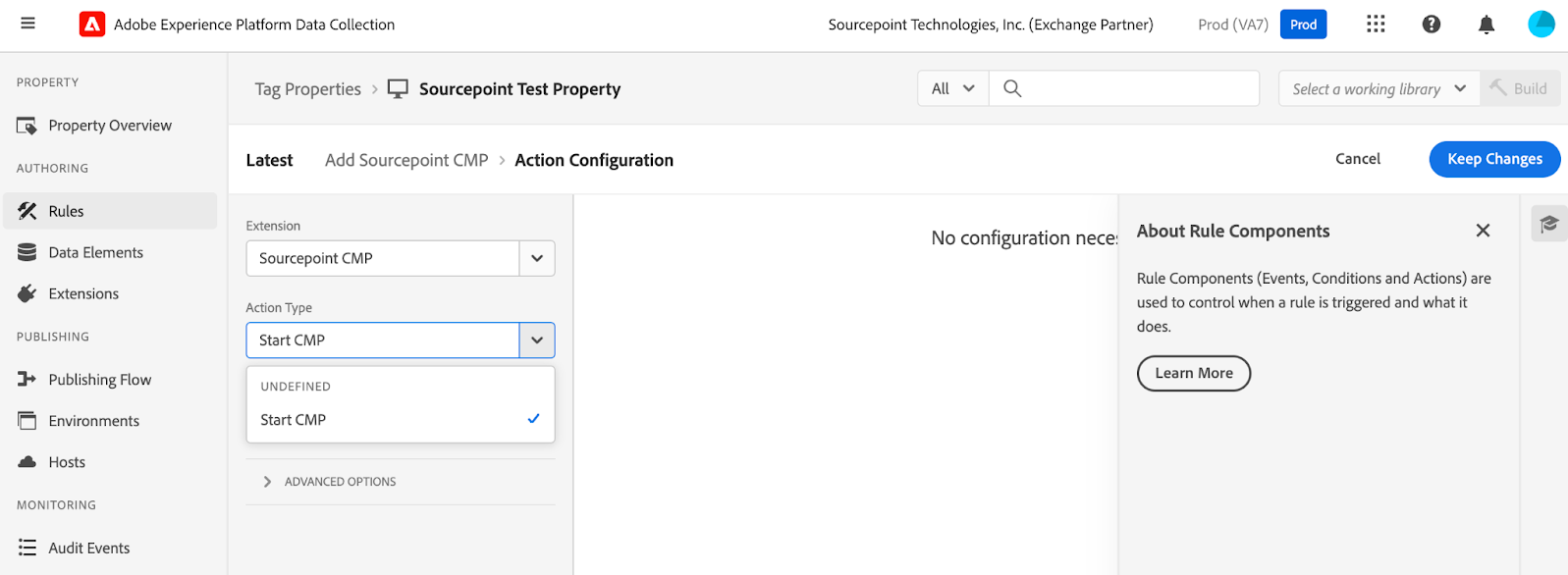
Task: Go to Property Overview
Action: click(x=110, y=126)
